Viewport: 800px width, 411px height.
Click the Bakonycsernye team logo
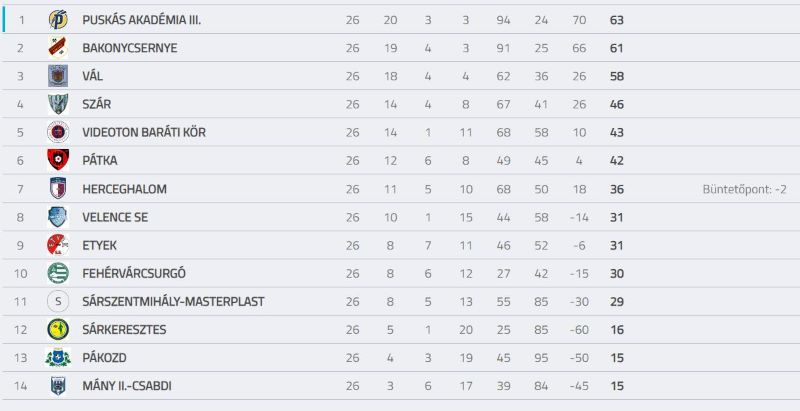tap(58, 48)
